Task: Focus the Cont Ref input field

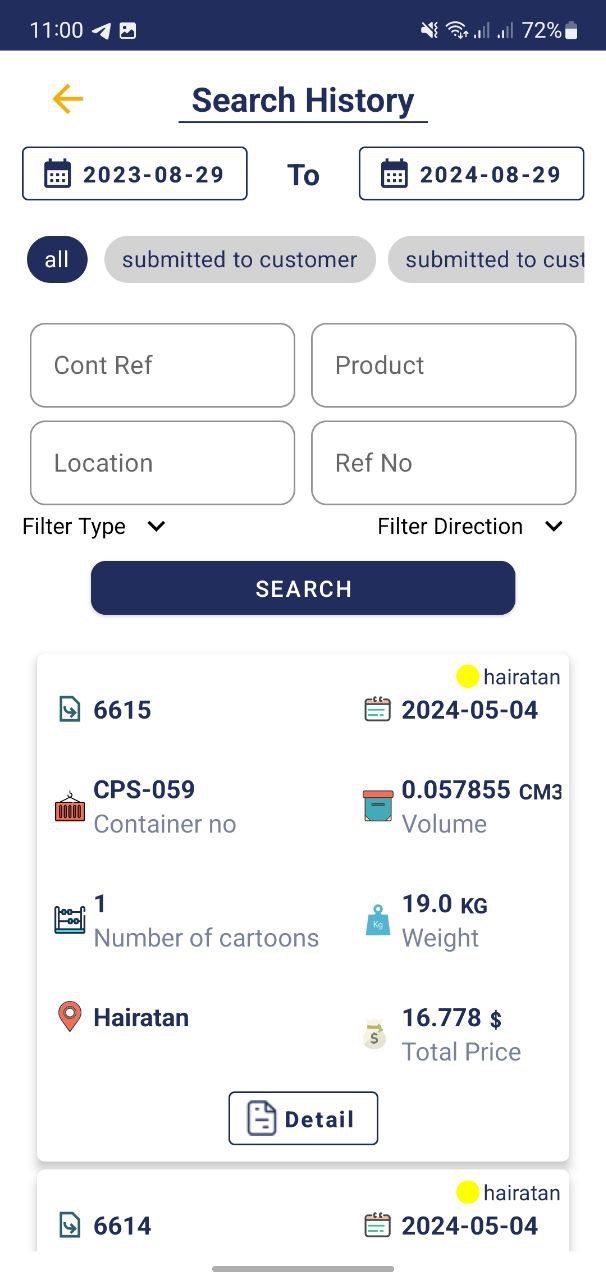Action: pyautogui.click(x=162, y=365)
